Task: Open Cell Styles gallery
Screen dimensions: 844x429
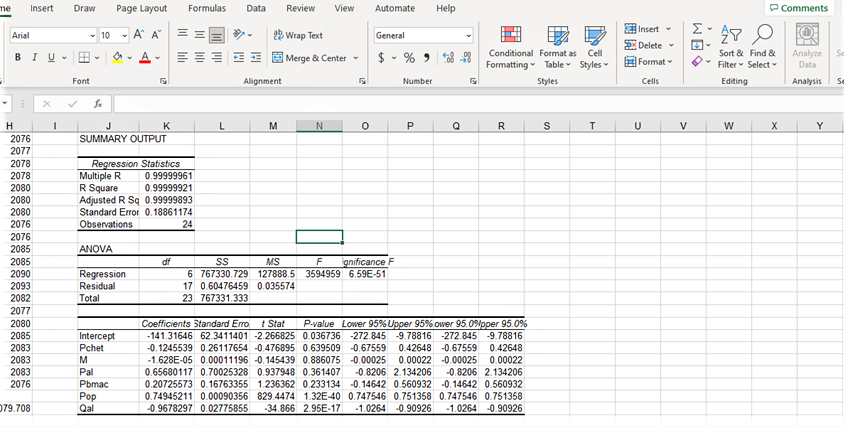Action: click(594, 47)
